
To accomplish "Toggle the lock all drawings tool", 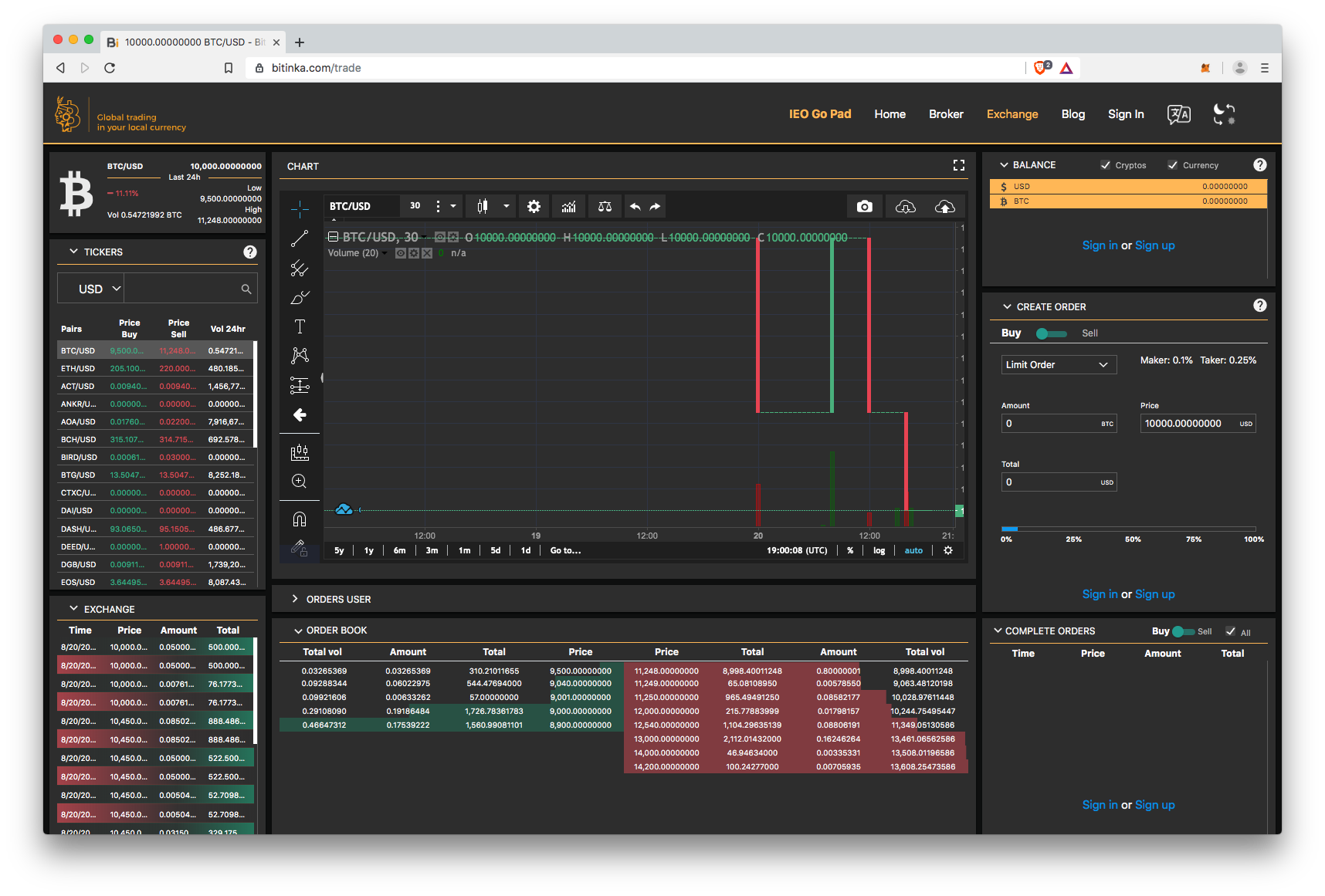I will pyautogui.click(x=300, y=548).
